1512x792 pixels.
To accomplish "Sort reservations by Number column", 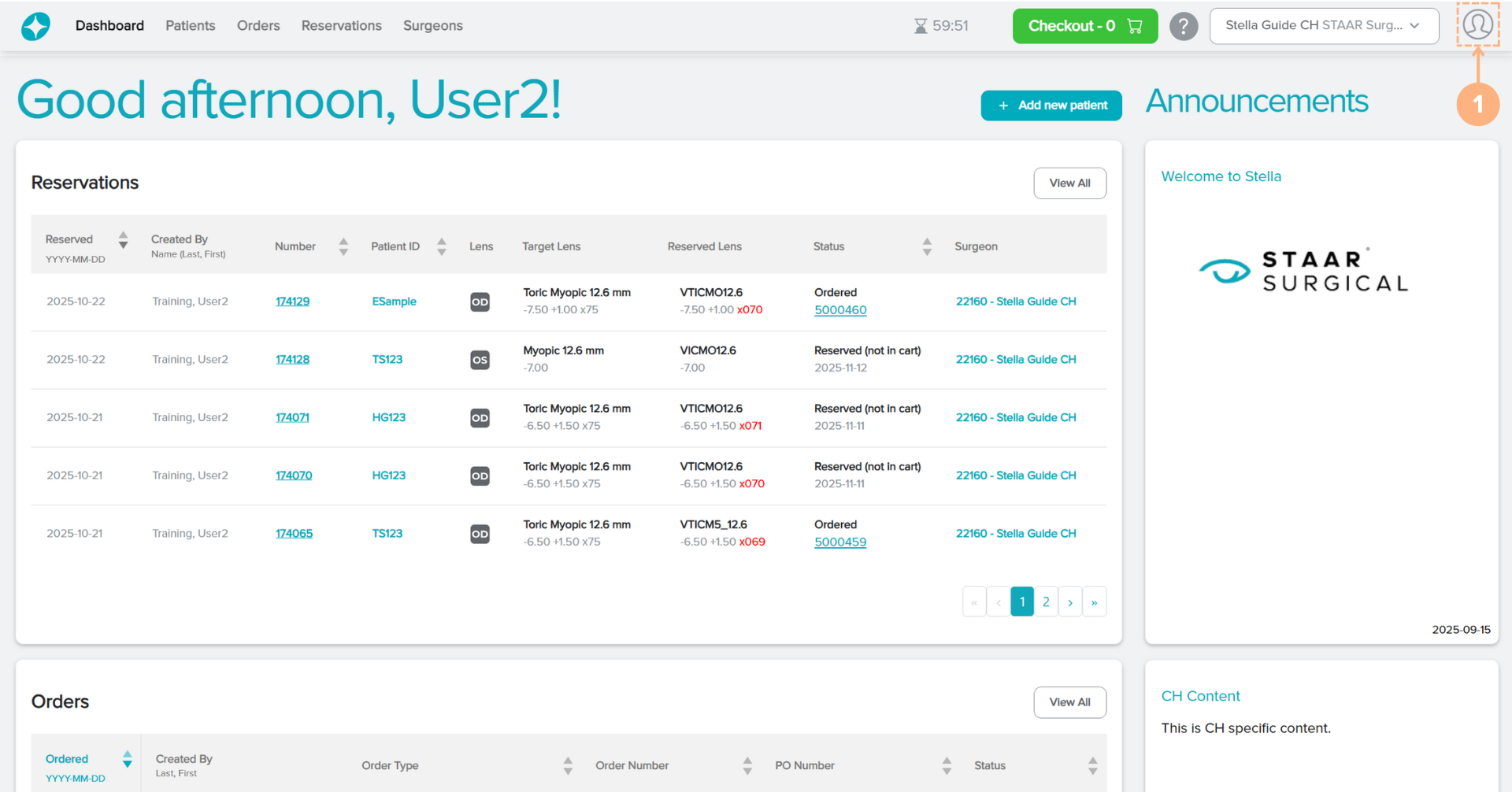I will coord(343,246).
